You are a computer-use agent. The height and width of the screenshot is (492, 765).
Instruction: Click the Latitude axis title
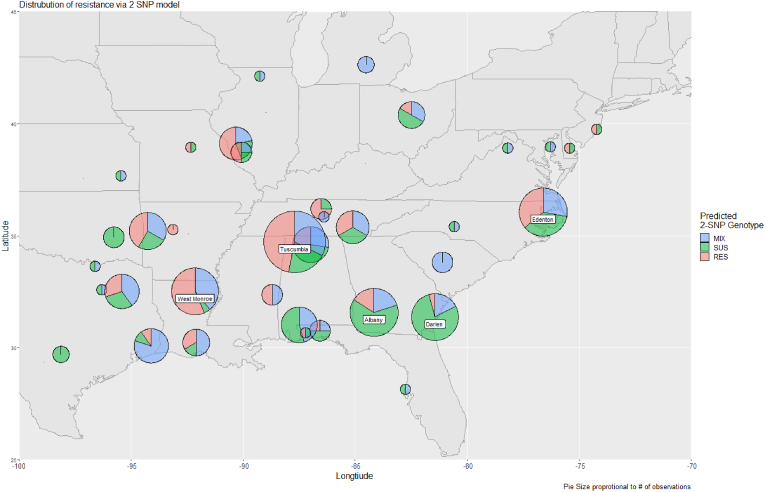(5, 236)
